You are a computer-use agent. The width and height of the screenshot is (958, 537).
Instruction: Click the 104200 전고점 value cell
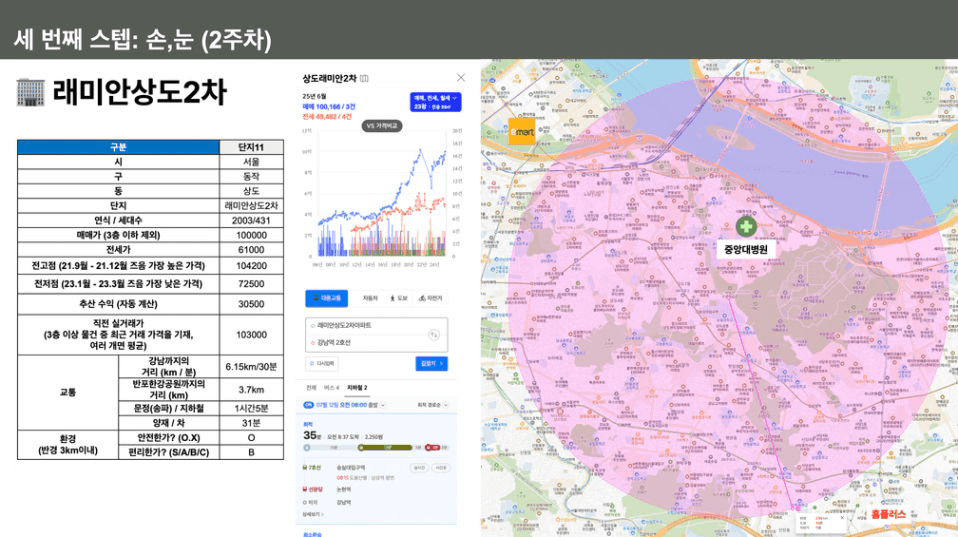click(251, 266)
